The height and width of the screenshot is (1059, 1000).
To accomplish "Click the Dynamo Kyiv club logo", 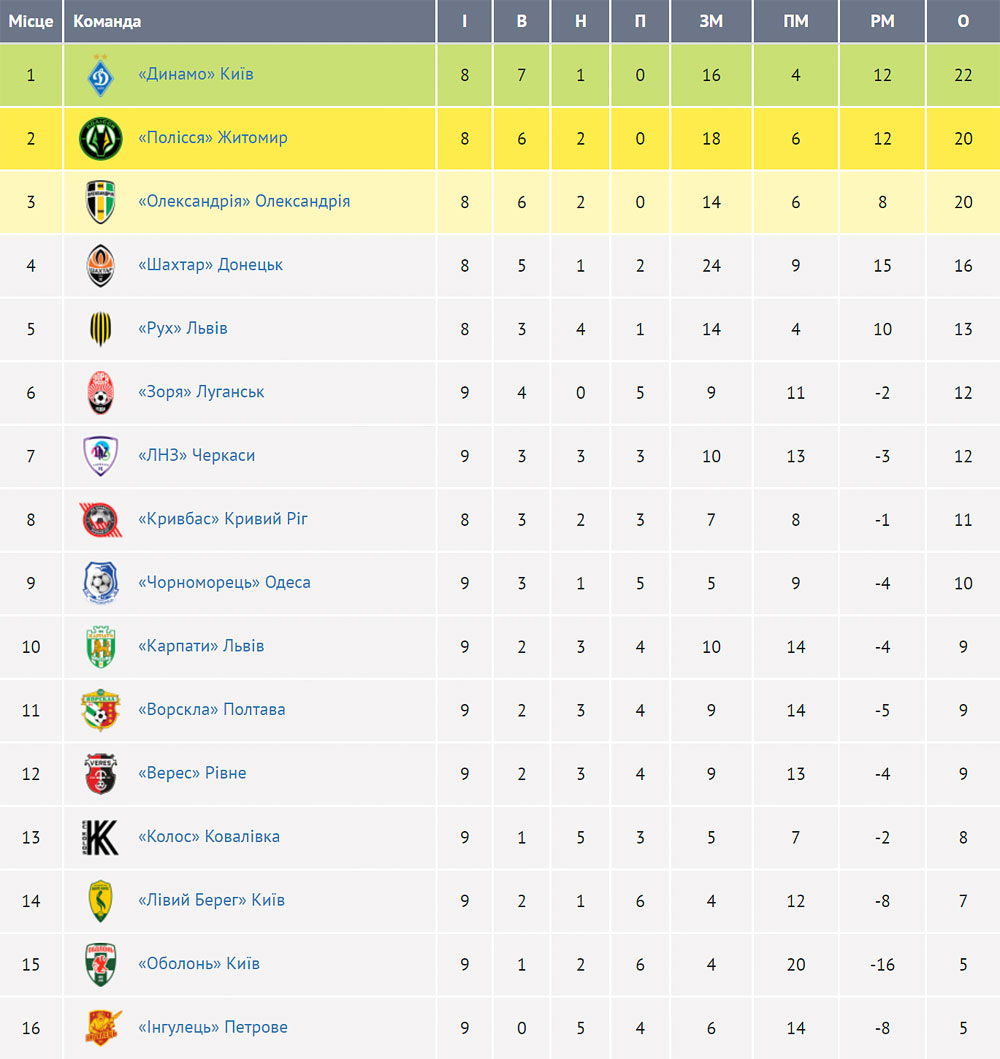I will (x=101, y=75).
